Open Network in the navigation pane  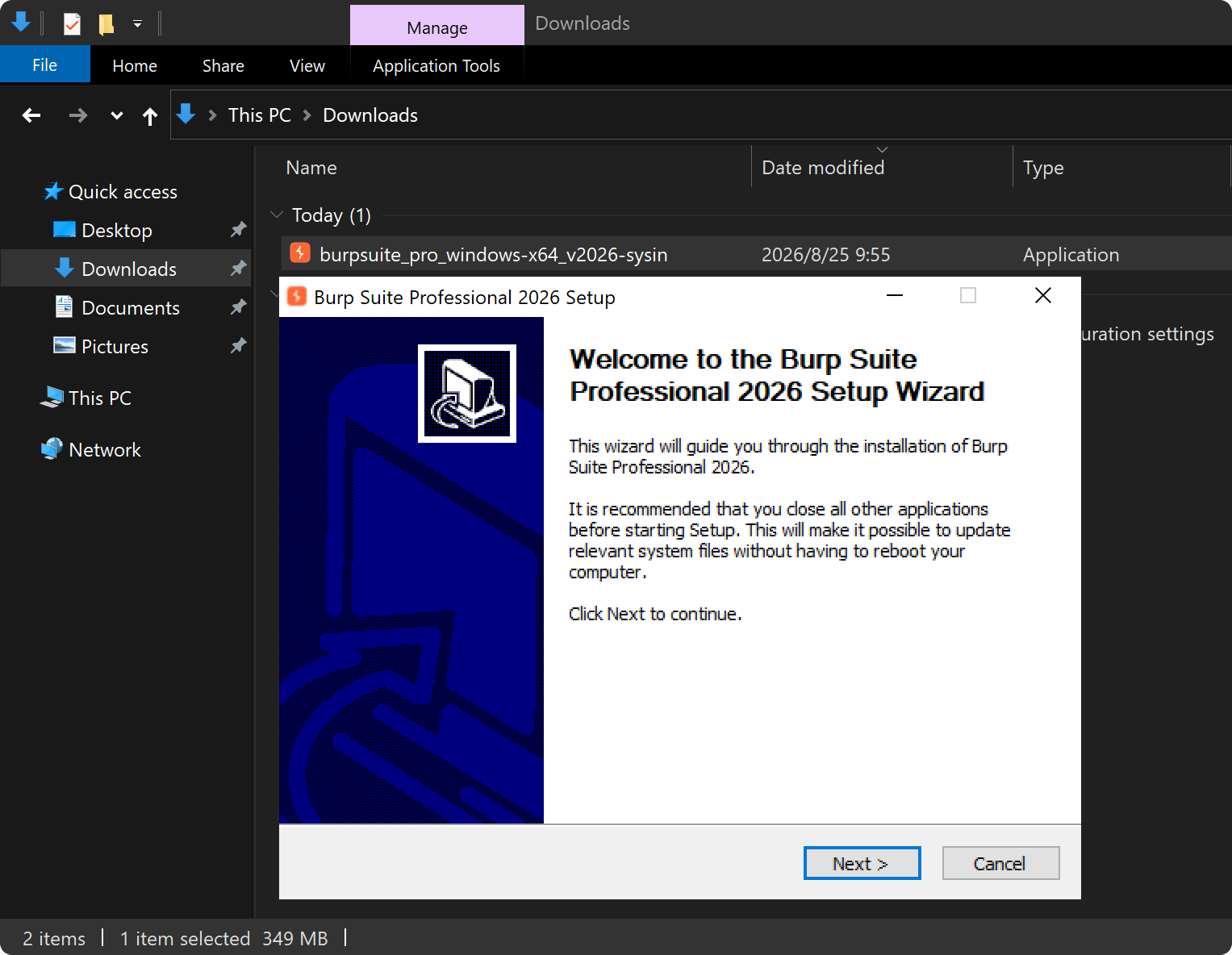pyautogui.click(x=105, y=450)
